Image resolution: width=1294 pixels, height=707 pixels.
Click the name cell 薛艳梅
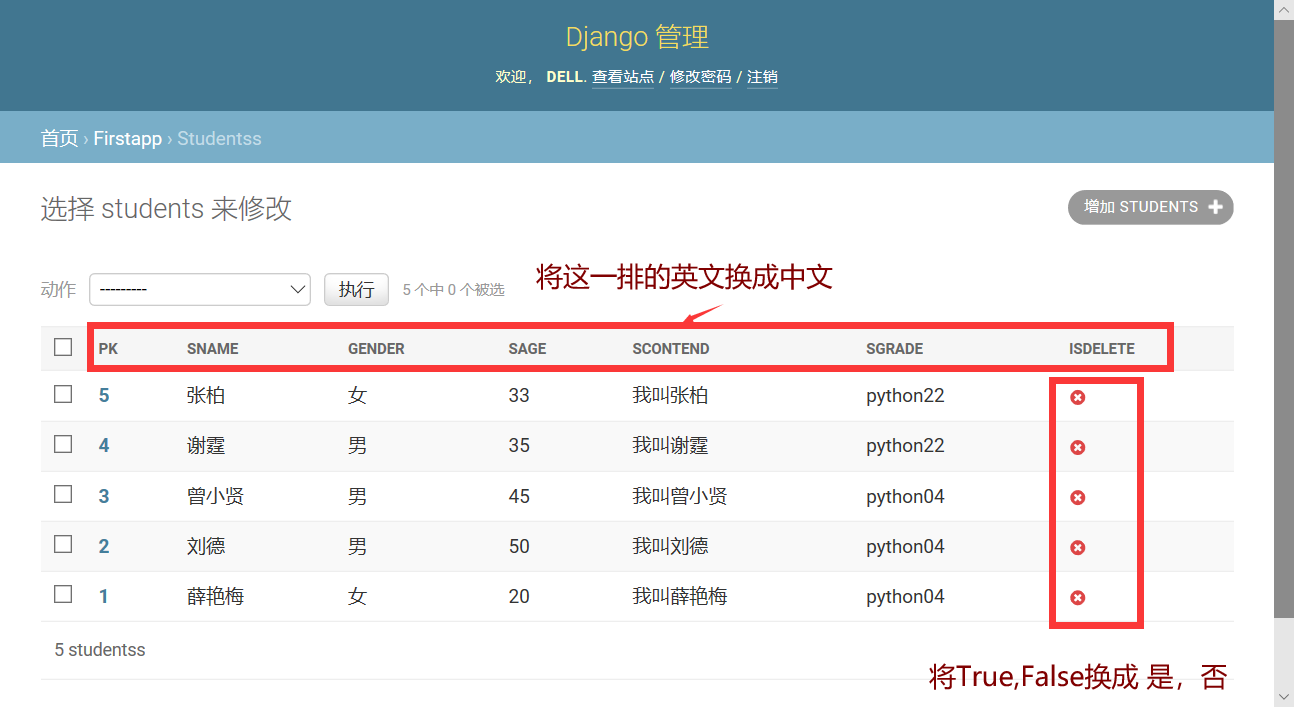coord(216,596)
